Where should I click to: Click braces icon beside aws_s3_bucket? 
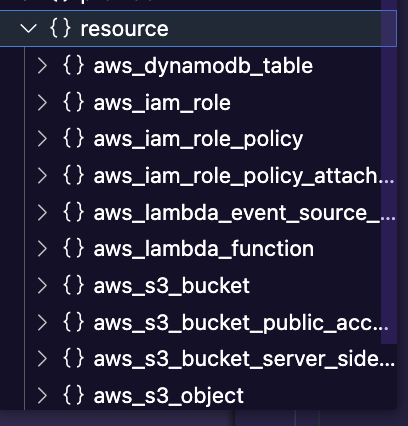(73, 285)
